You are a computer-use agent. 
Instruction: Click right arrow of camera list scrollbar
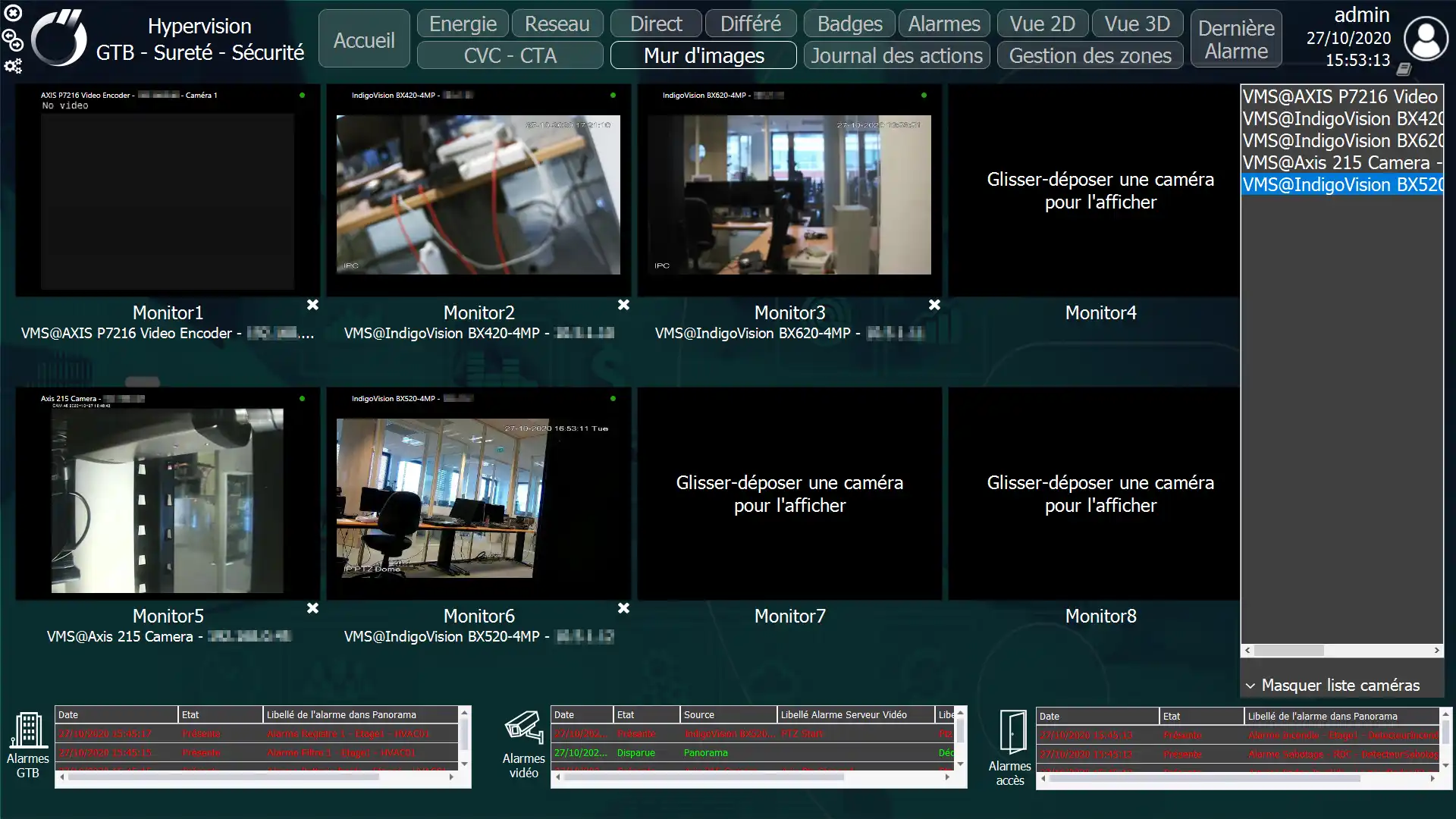(1436, 651)
